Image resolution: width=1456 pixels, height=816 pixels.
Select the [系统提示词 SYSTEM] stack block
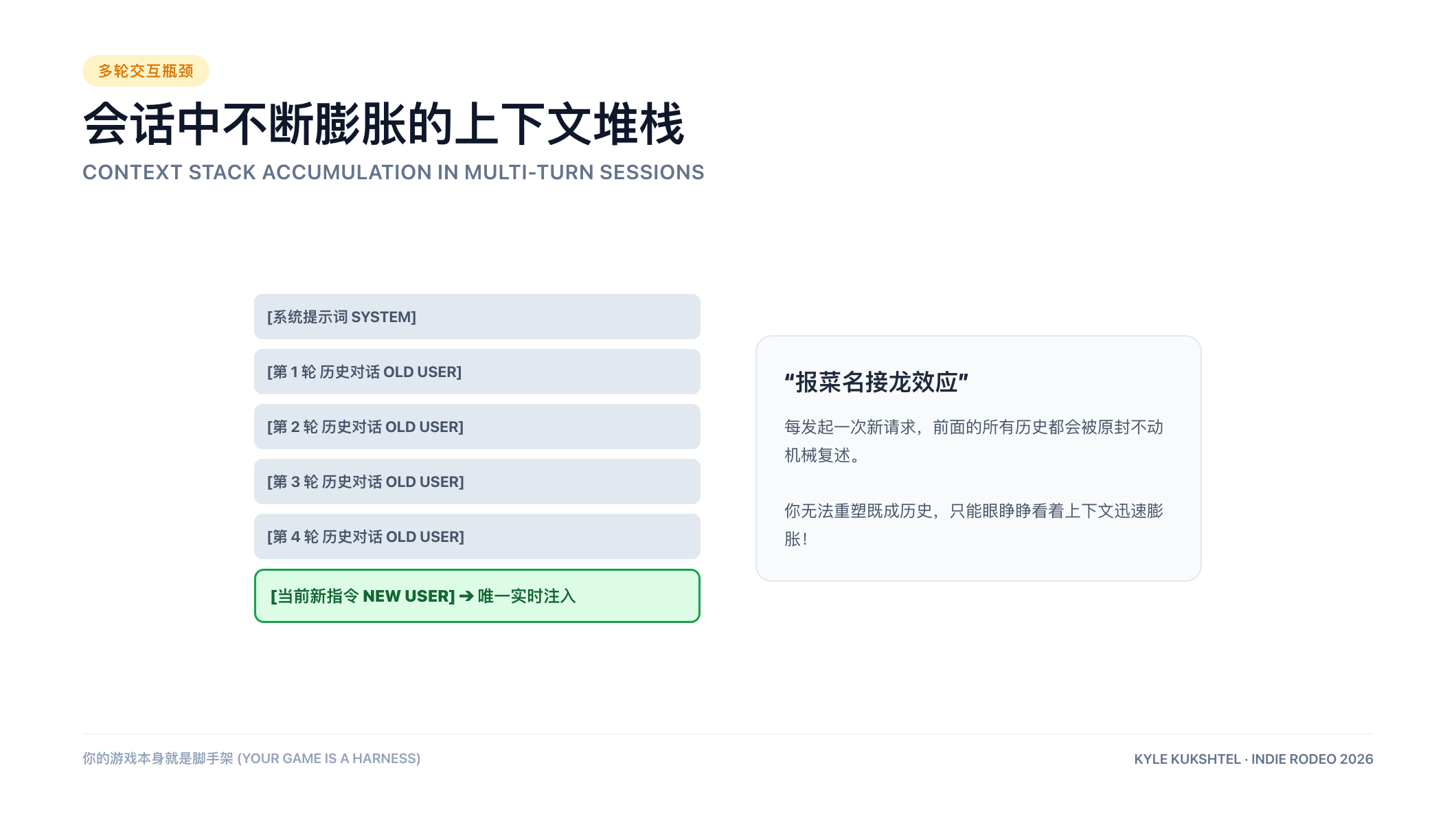pos(477,317)
